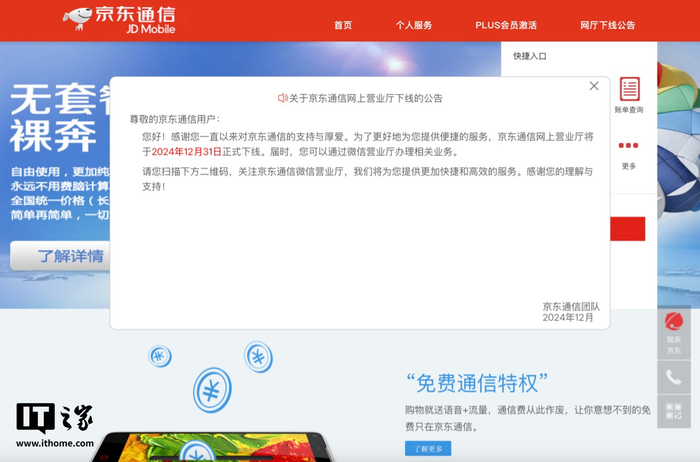Click the large center yen coin icon
700x462 pixels.
[212, 390]
